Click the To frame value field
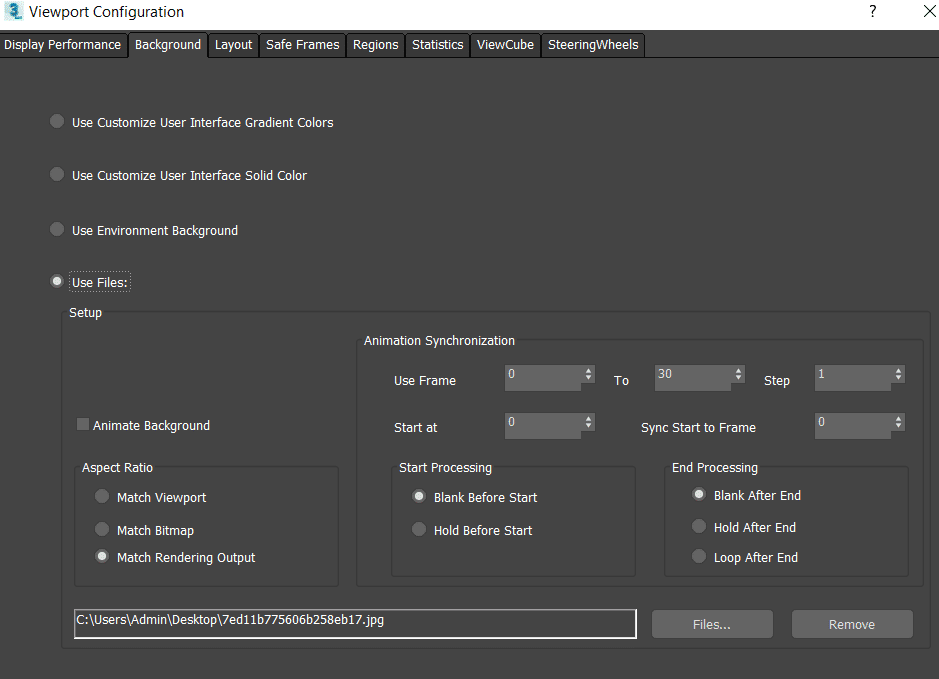The image size is (939, 679). [693, 378]
